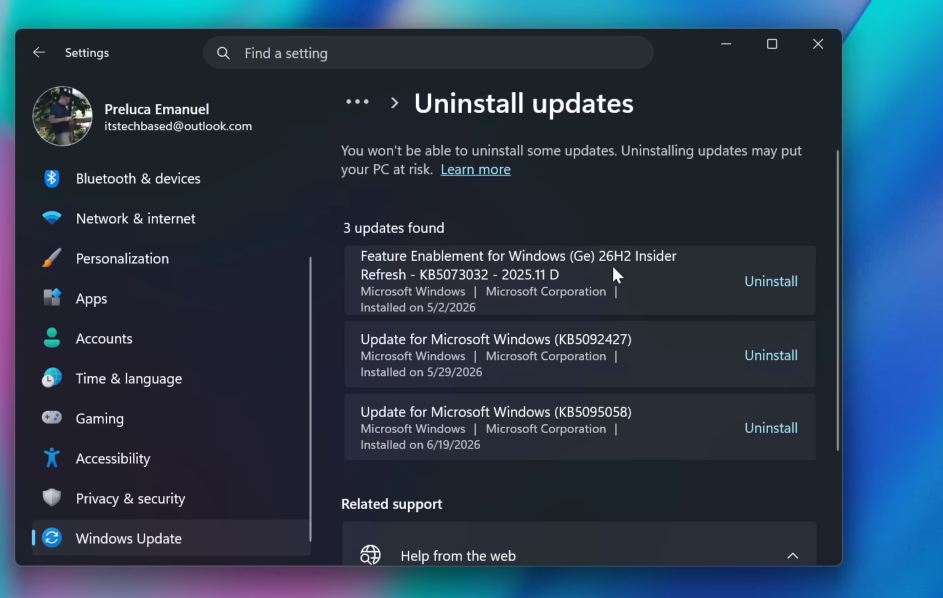Click the Find a setting search box

tap(428, 53)
